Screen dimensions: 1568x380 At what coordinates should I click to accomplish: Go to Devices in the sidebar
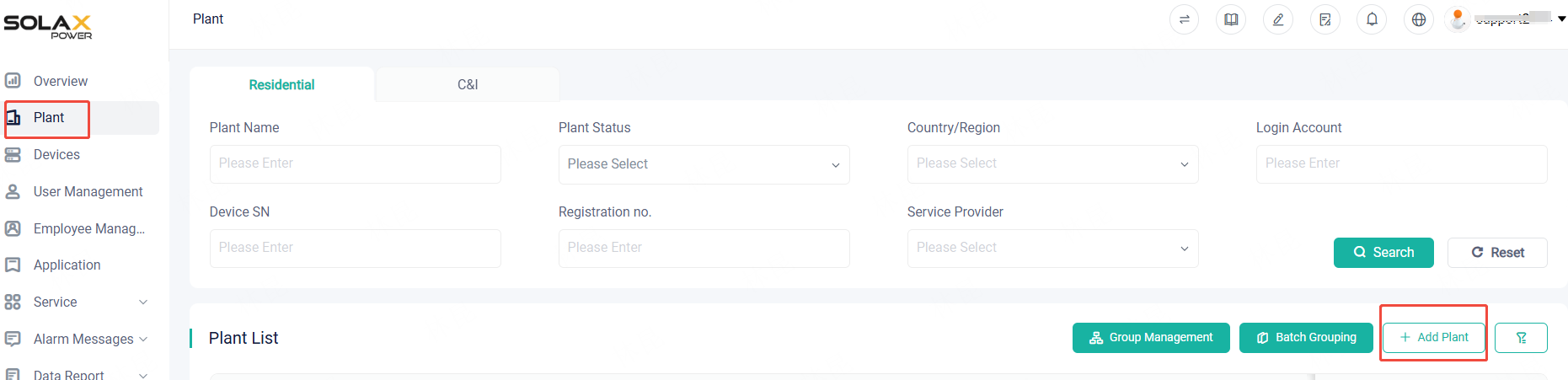tap(56, 154)
